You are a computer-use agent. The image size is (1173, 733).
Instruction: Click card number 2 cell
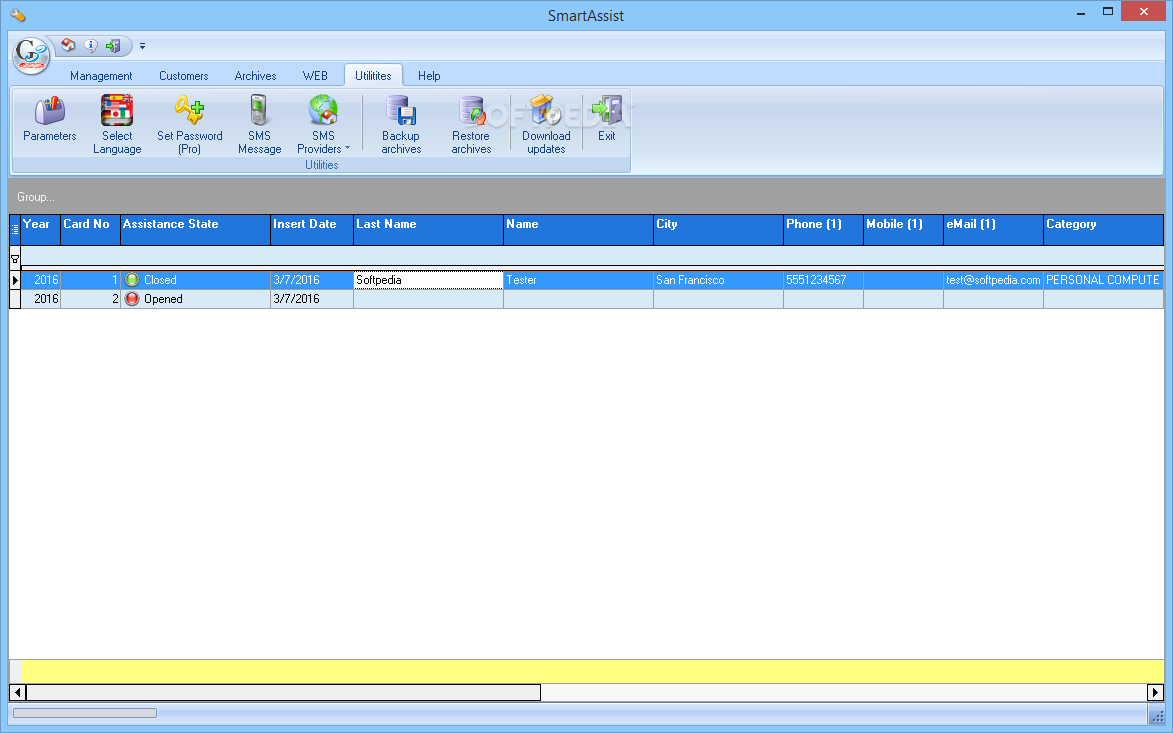(x=91, y=298)
